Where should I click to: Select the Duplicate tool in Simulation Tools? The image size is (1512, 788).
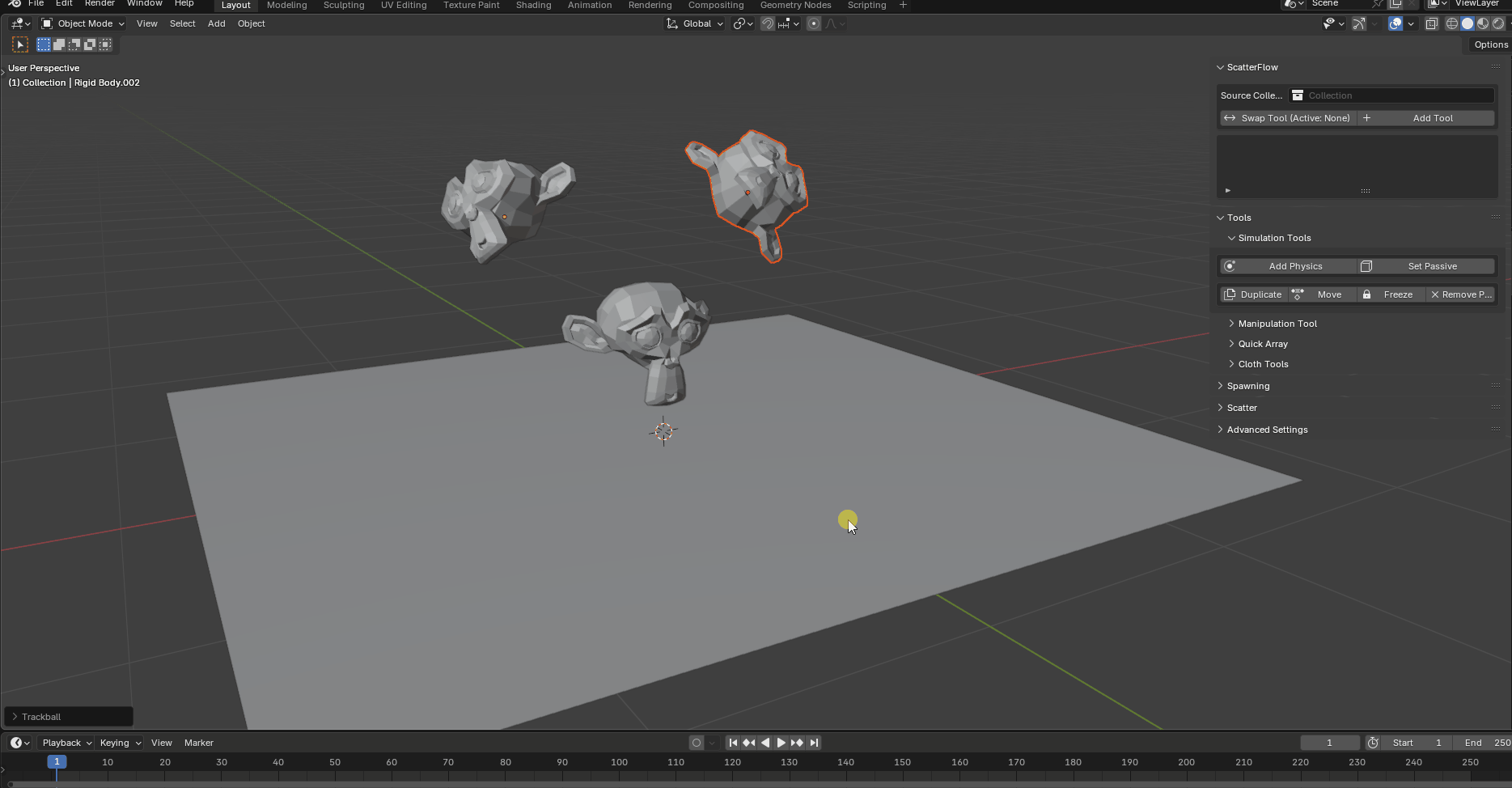tap(1253, 294)
